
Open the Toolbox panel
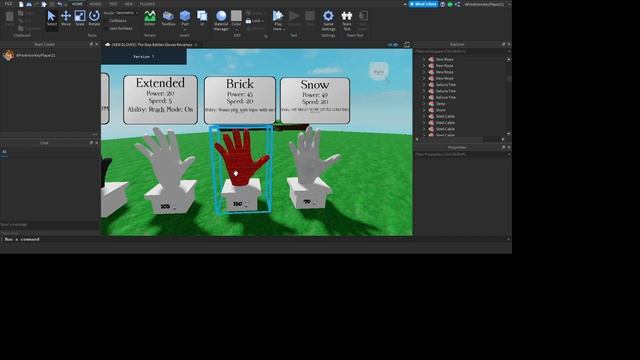tap(168, 19)
